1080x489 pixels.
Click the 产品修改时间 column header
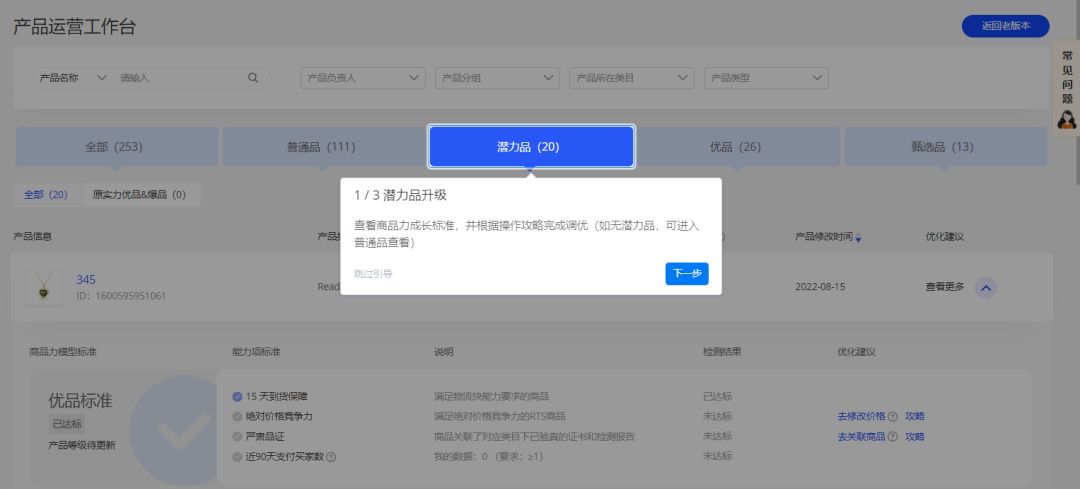click(824, 237)
